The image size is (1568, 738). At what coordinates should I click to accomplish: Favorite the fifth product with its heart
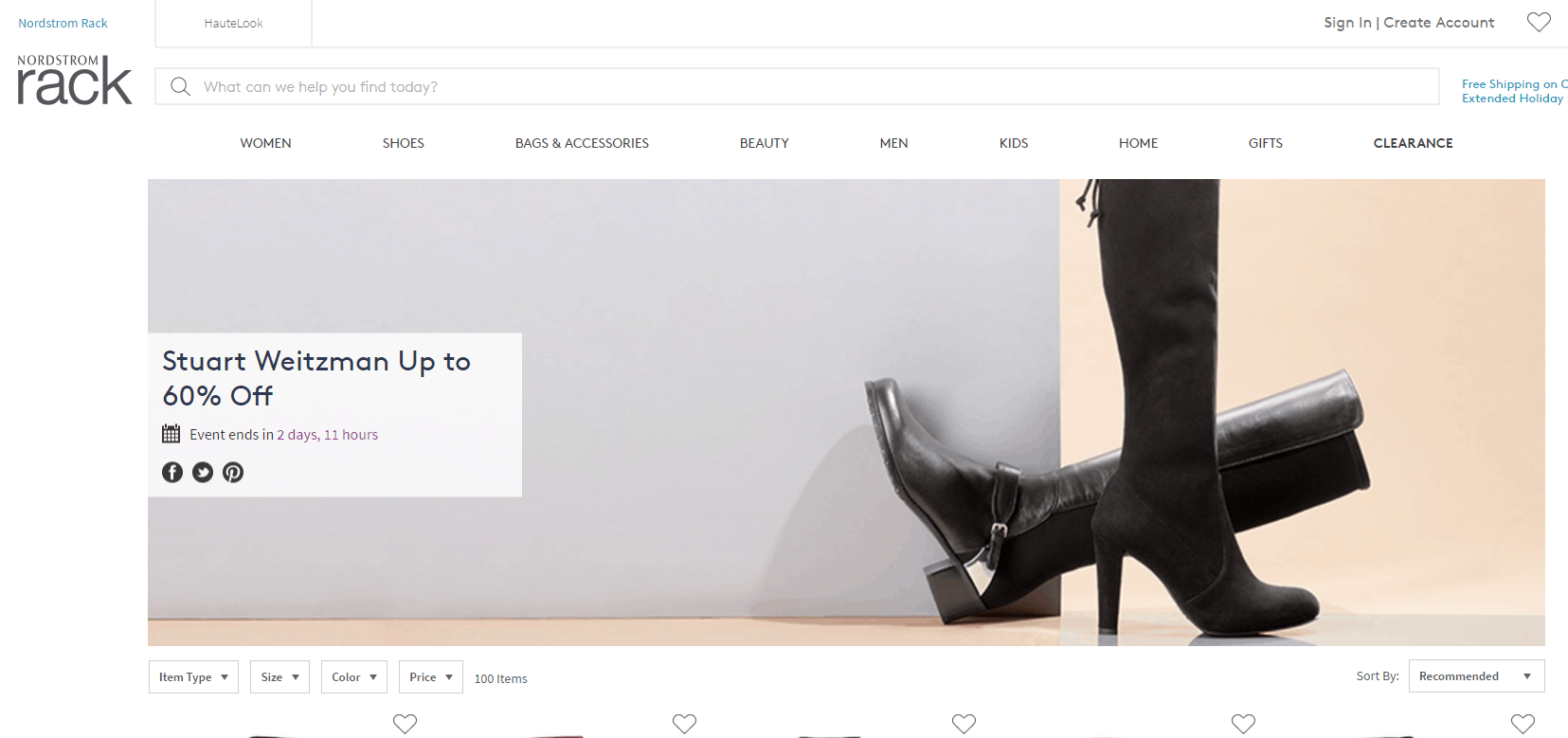coord(1523,724)
